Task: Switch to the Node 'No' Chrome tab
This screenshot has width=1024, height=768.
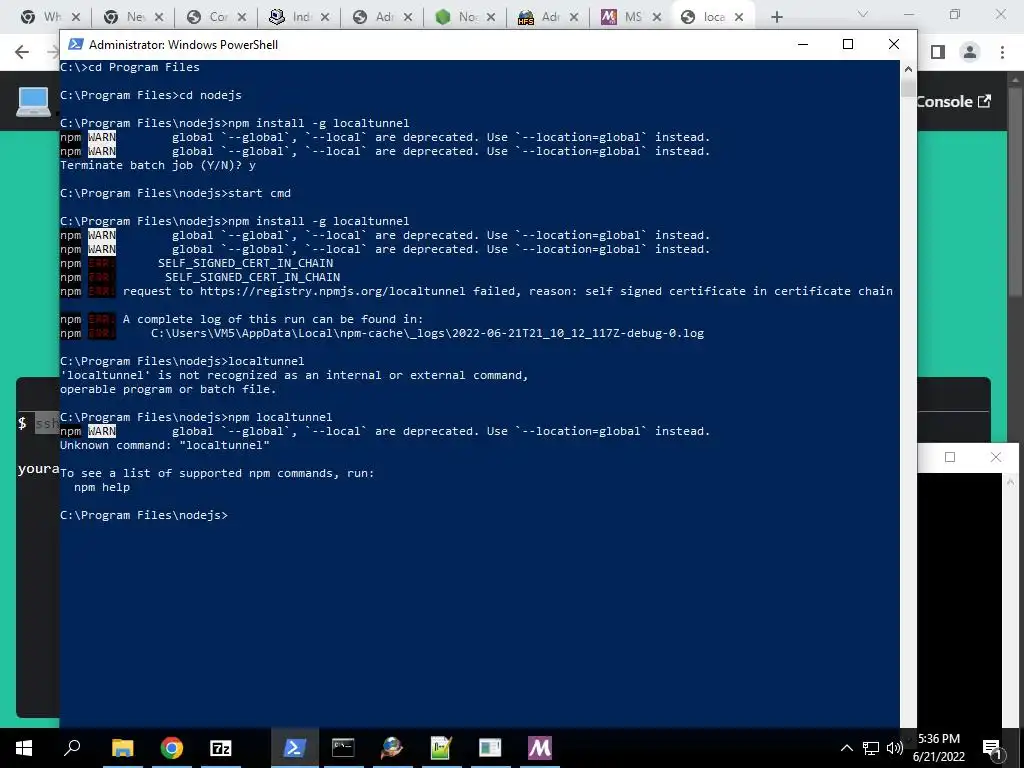Action: (x=456, y=17)
